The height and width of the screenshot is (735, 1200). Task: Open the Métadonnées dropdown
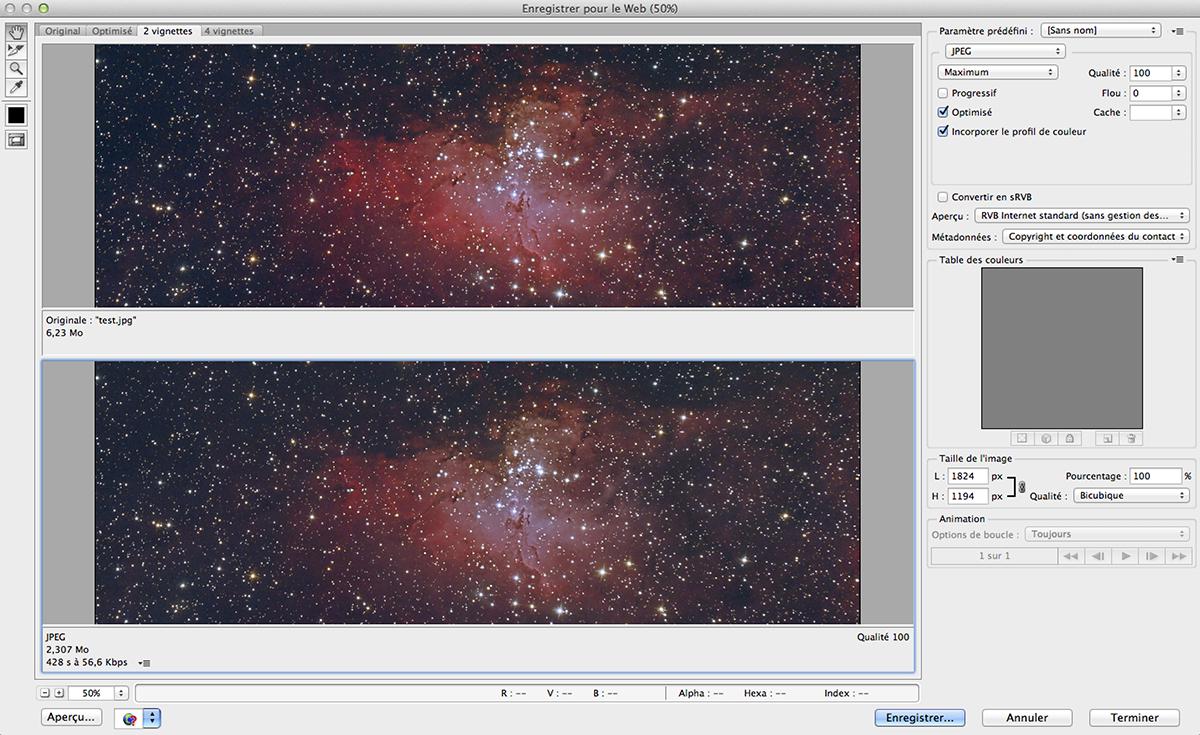pos(1095,237)
